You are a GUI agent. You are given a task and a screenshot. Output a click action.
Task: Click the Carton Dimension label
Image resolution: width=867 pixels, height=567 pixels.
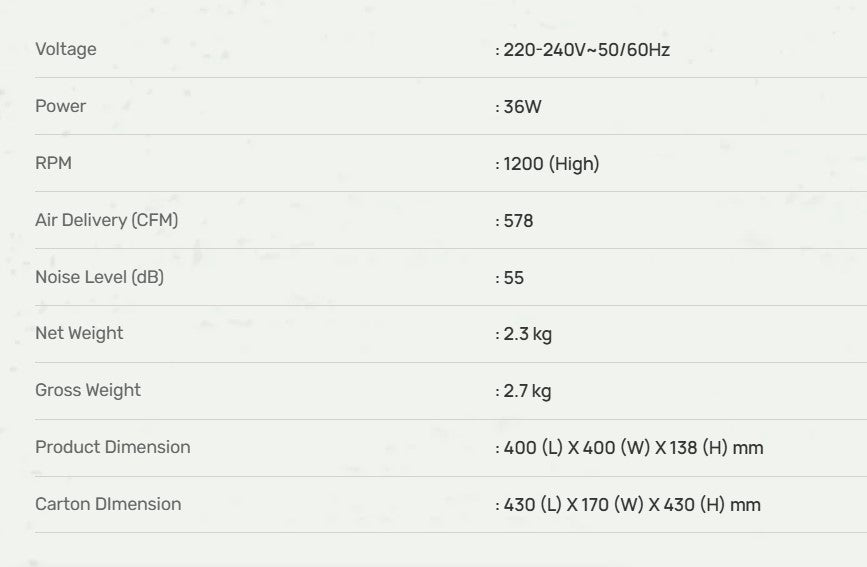click(108, 504)
